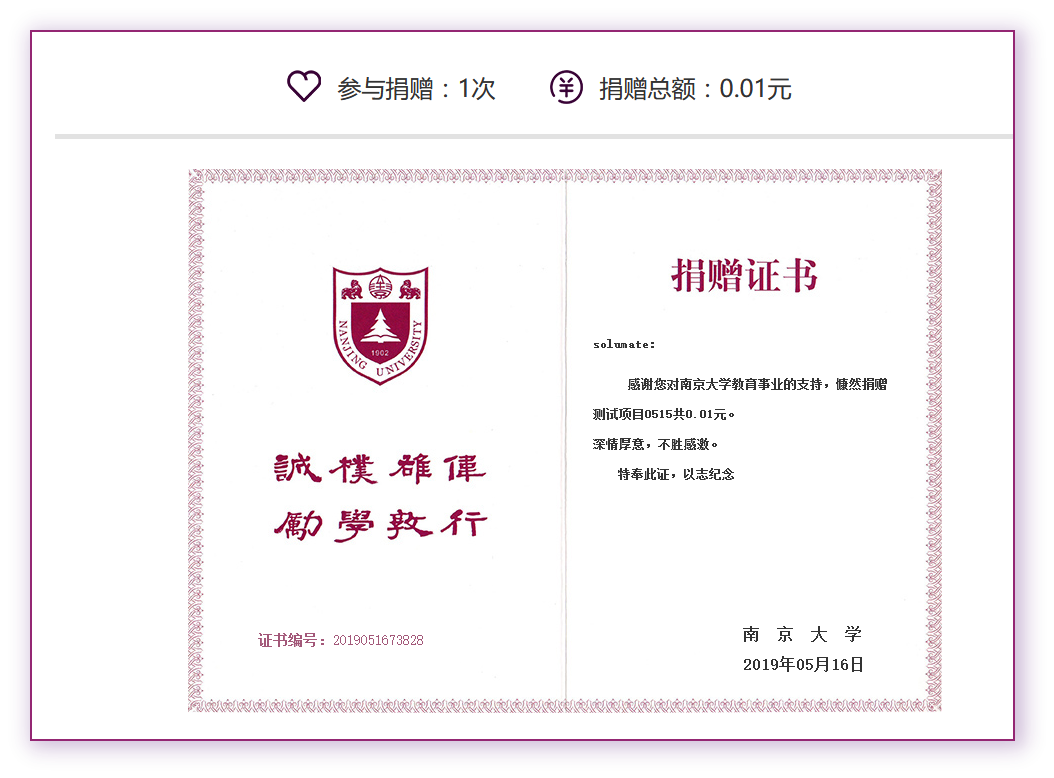The image size is (1054, 778).
Task: Click the 特奉此证，以志纪念 line
Action: click(x=676, y=474)
